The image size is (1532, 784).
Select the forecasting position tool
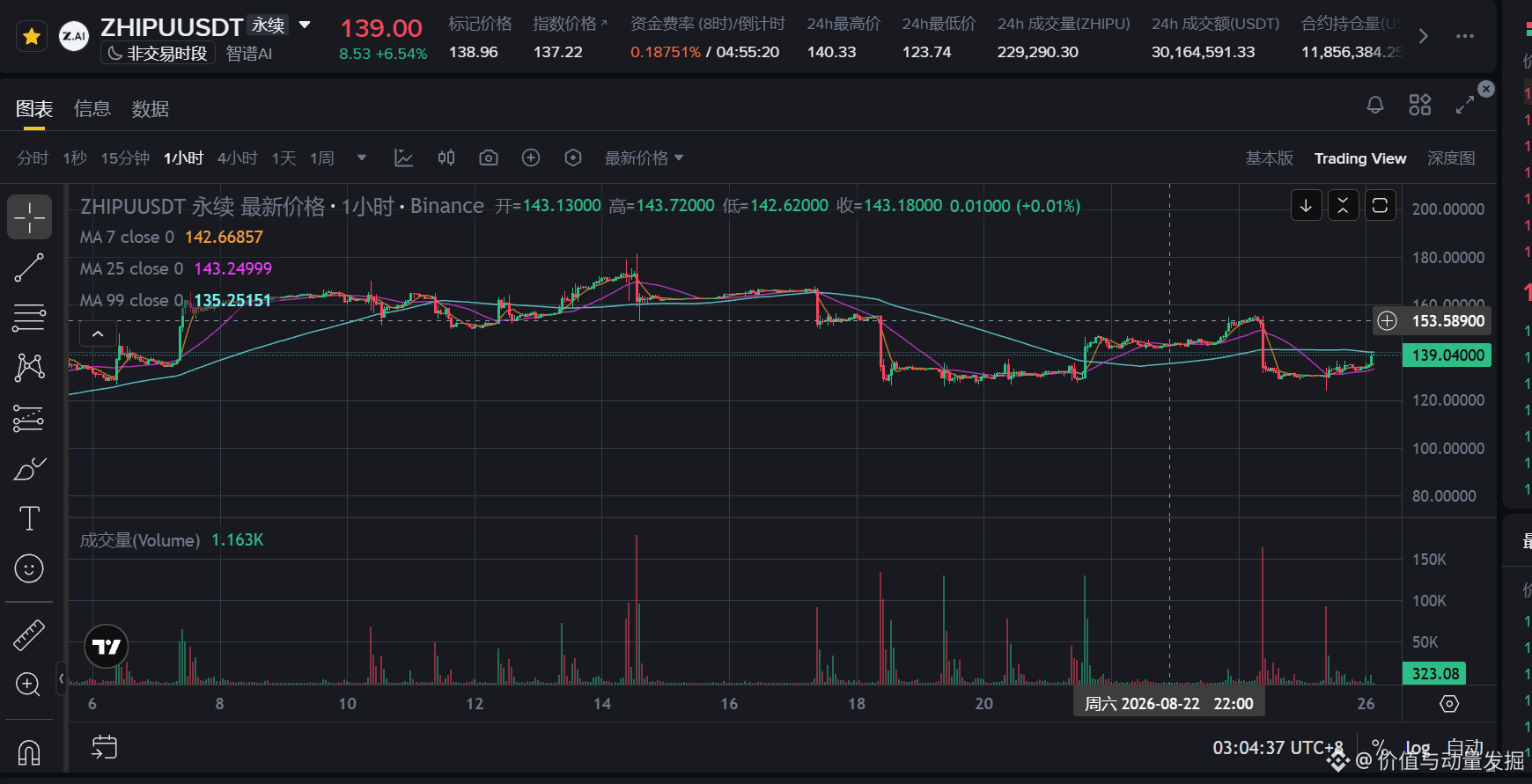coord(29,419)
